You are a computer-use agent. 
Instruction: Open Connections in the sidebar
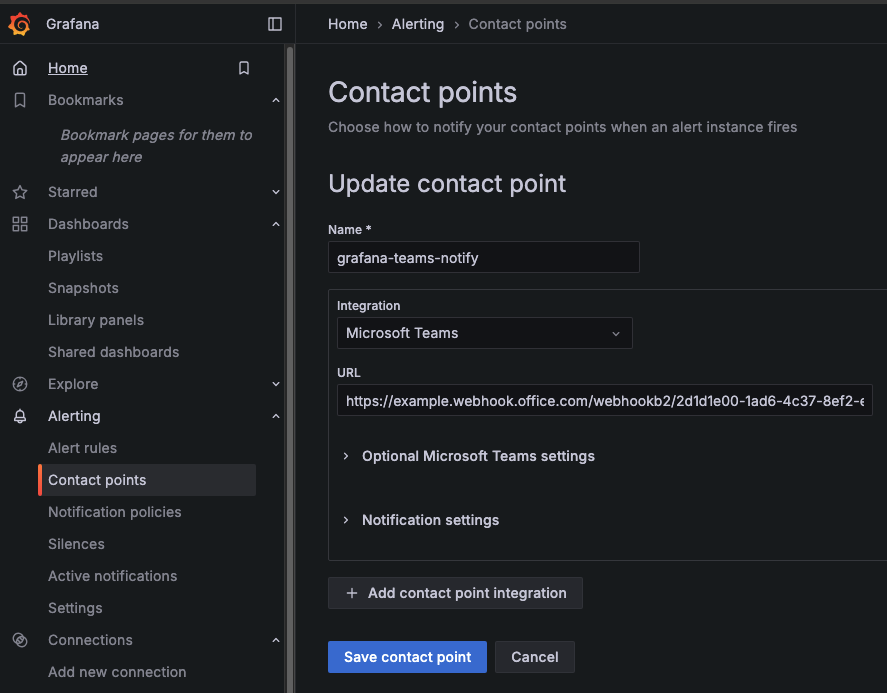click(91, 640)
